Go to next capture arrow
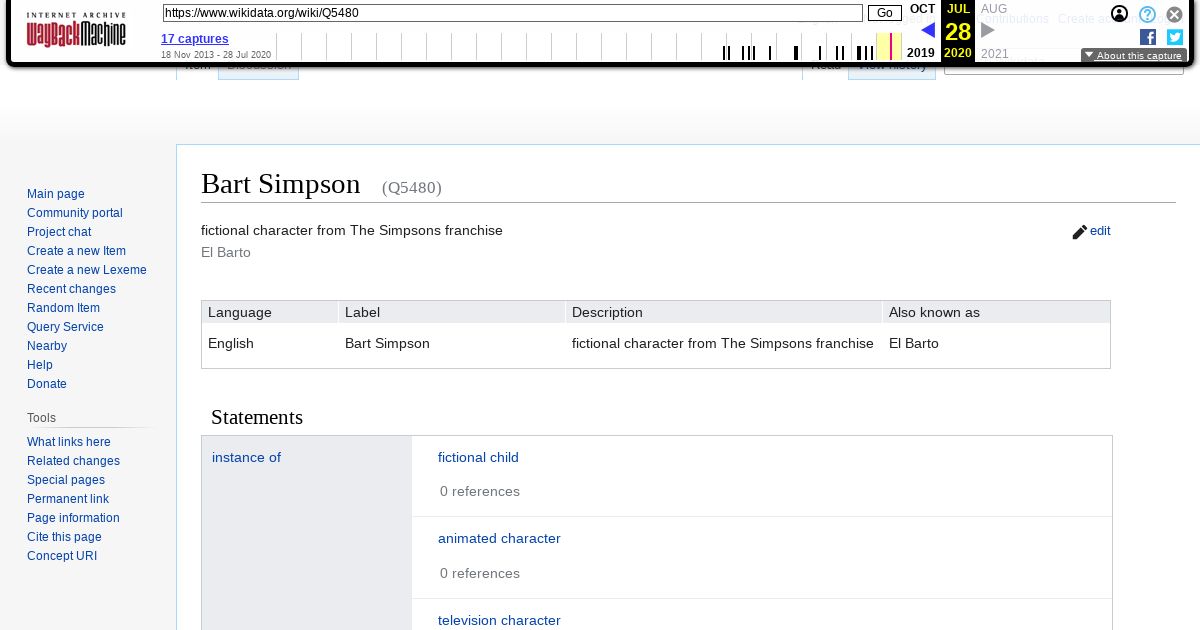Image resolution: width=1200 pixels, height=630 pixels. (988, 30)
